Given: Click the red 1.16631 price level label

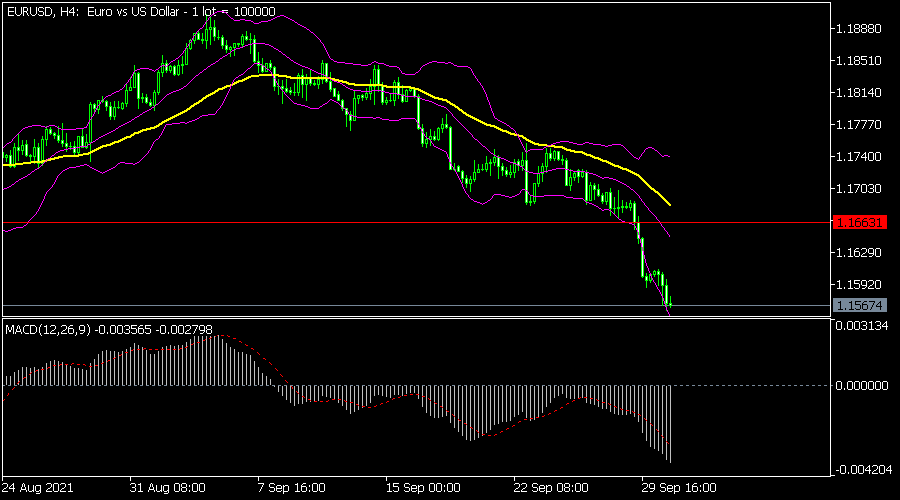Looking at the screenshot, I should point(859,222).
